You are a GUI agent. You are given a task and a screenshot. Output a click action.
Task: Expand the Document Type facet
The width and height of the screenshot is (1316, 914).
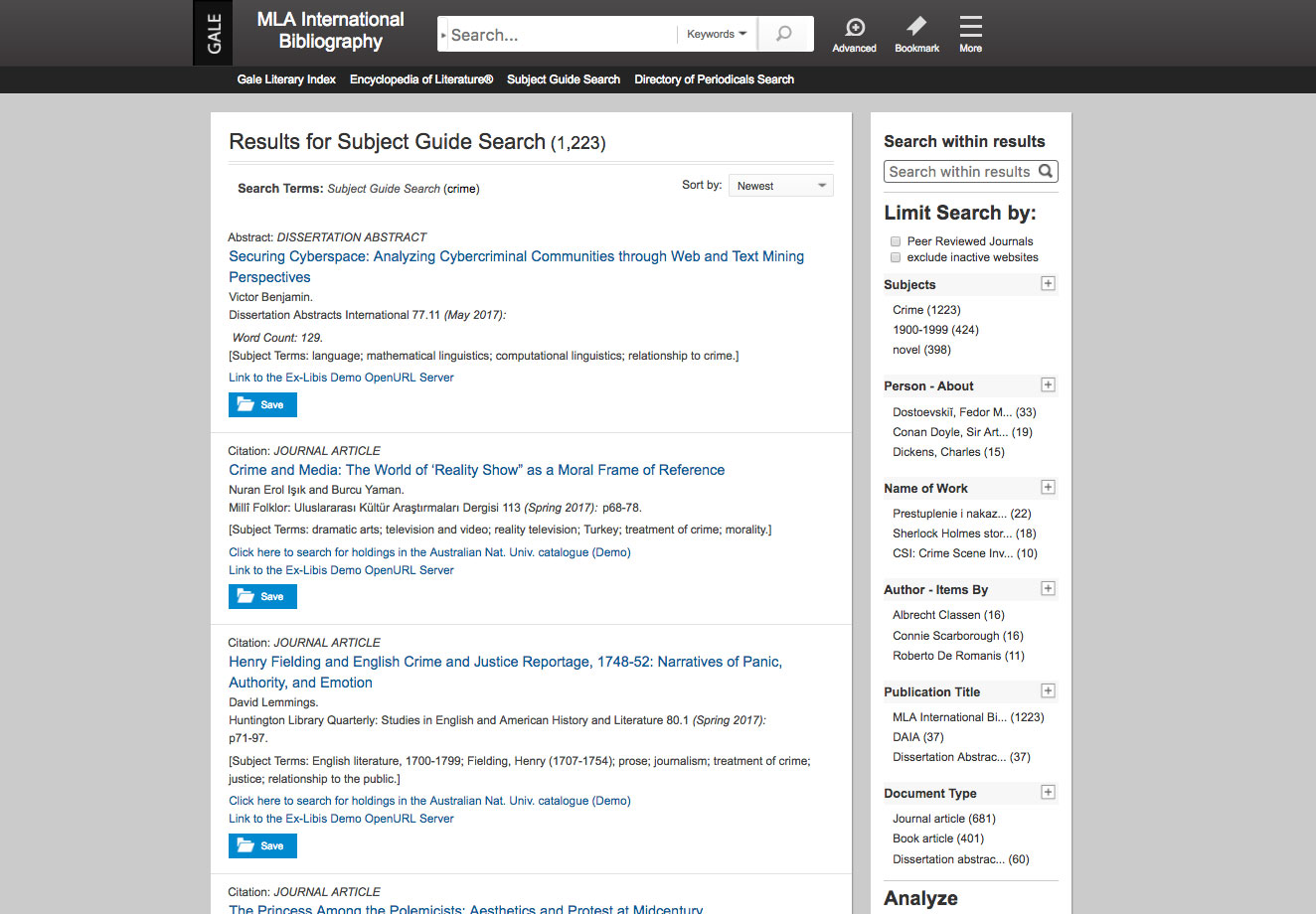(x=1048, y=792)
